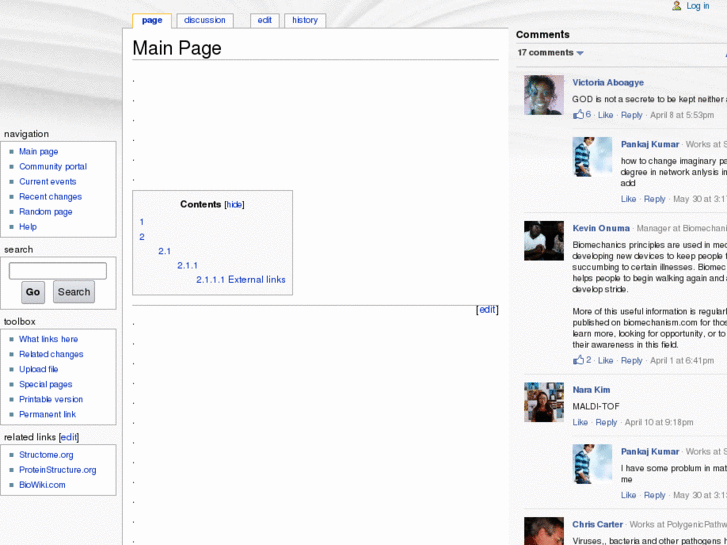Open Random page link
The width and height of the screenshot is (727, 545).
point(45,212)
